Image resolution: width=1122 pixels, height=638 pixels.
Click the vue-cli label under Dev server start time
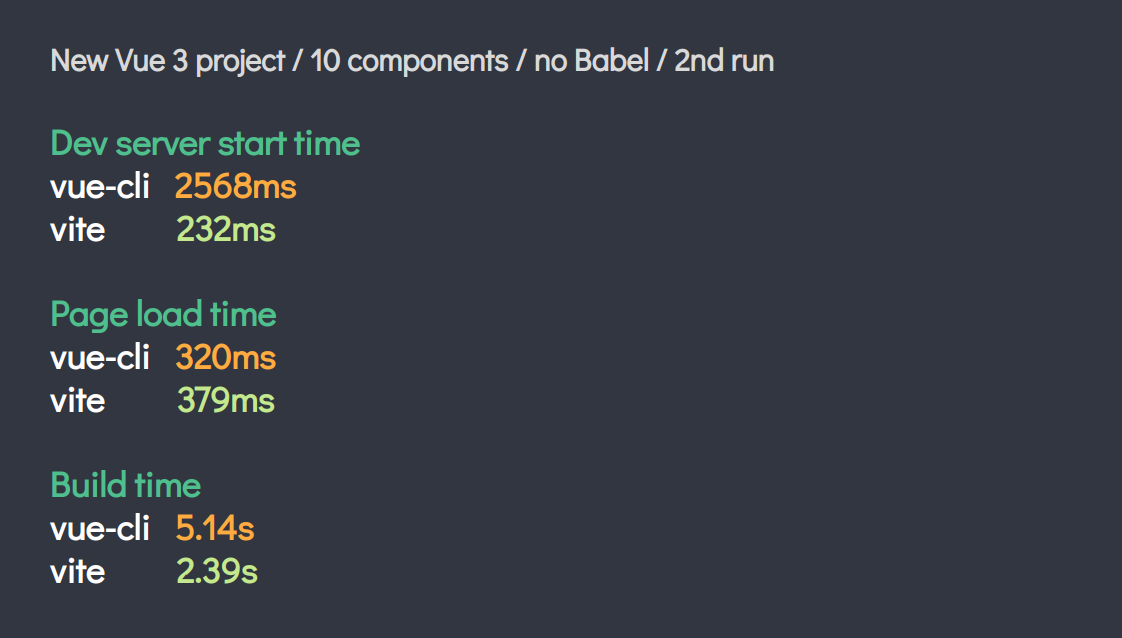100,187
